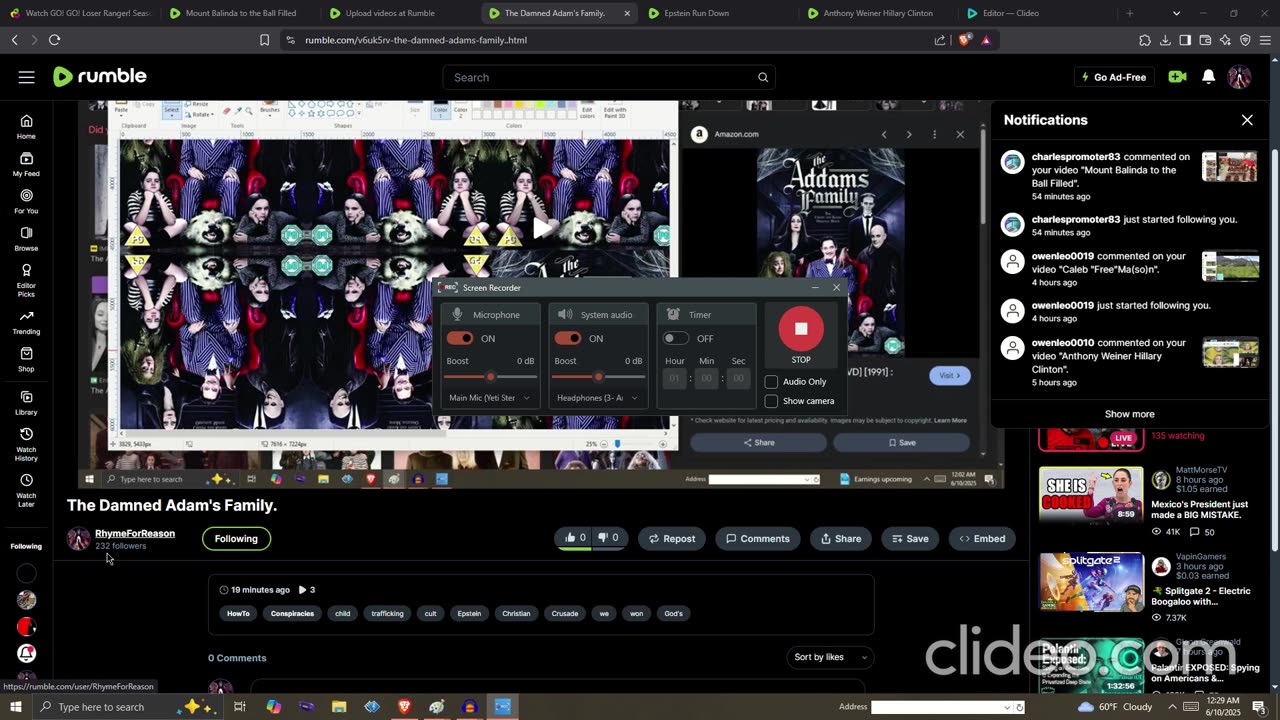1280x720 pixels.
Task: Select the Conspiracies tag
Action: point(292,613)
